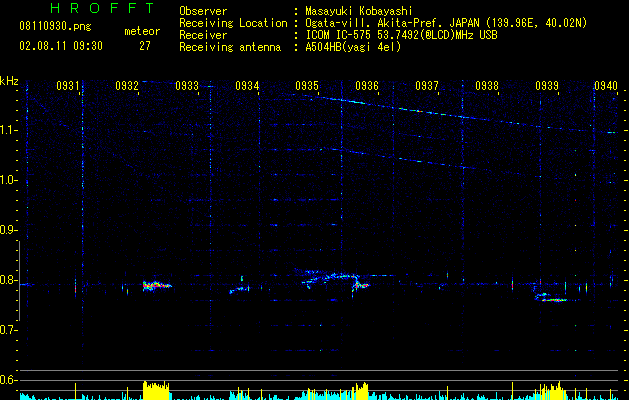Click the 1.1 frequency axis label

click(x=8, y=130)
